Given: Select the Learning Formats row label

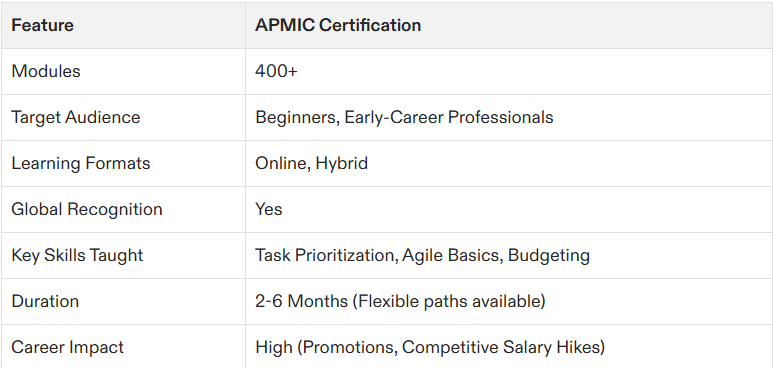Looking at the screenshot, I should coord(80,163).
